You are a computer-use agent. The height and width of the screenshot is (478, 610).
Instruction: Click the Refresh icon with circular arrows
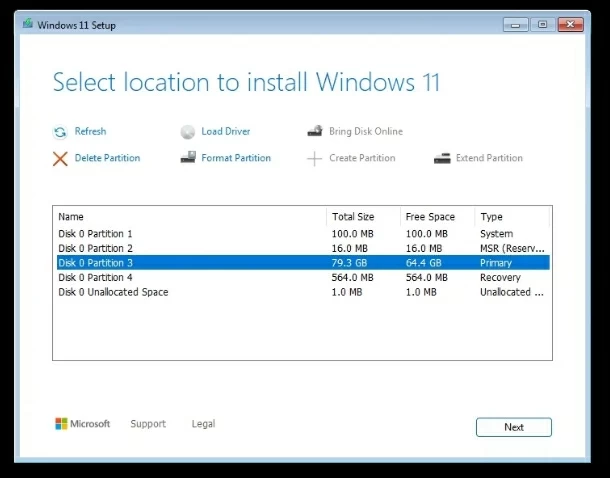coord(60,132)
